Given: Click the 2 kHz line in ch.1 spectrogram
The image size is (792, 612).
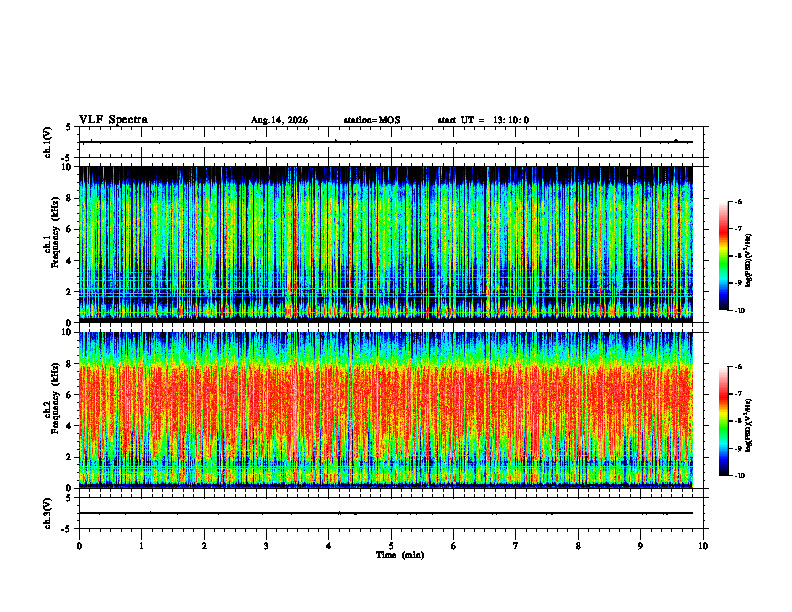Looking at the screenshot, I should (386, 291).
